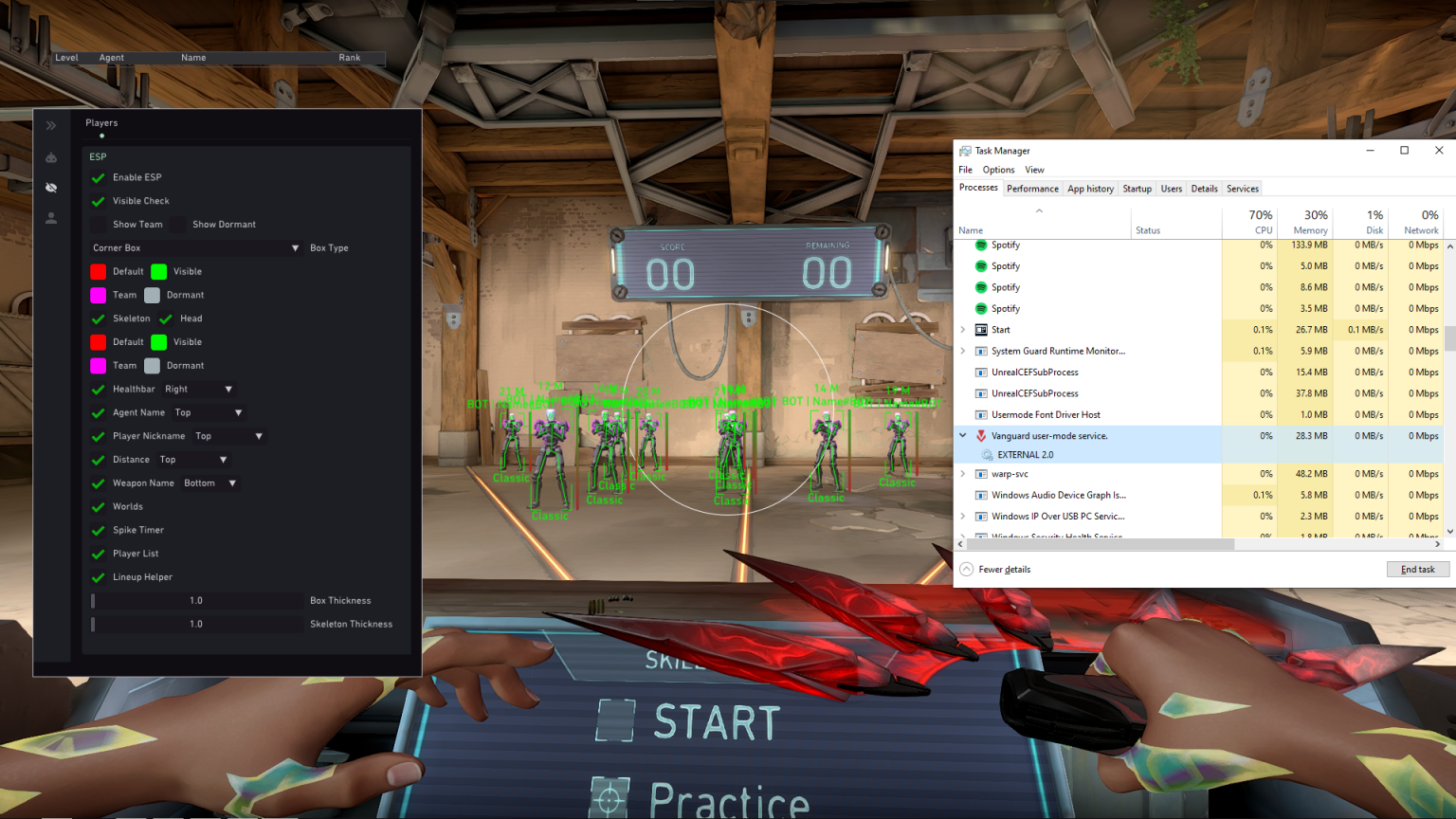
Task: Disable the Enable ESP checkbox
Action: click(x=98, y=177)
